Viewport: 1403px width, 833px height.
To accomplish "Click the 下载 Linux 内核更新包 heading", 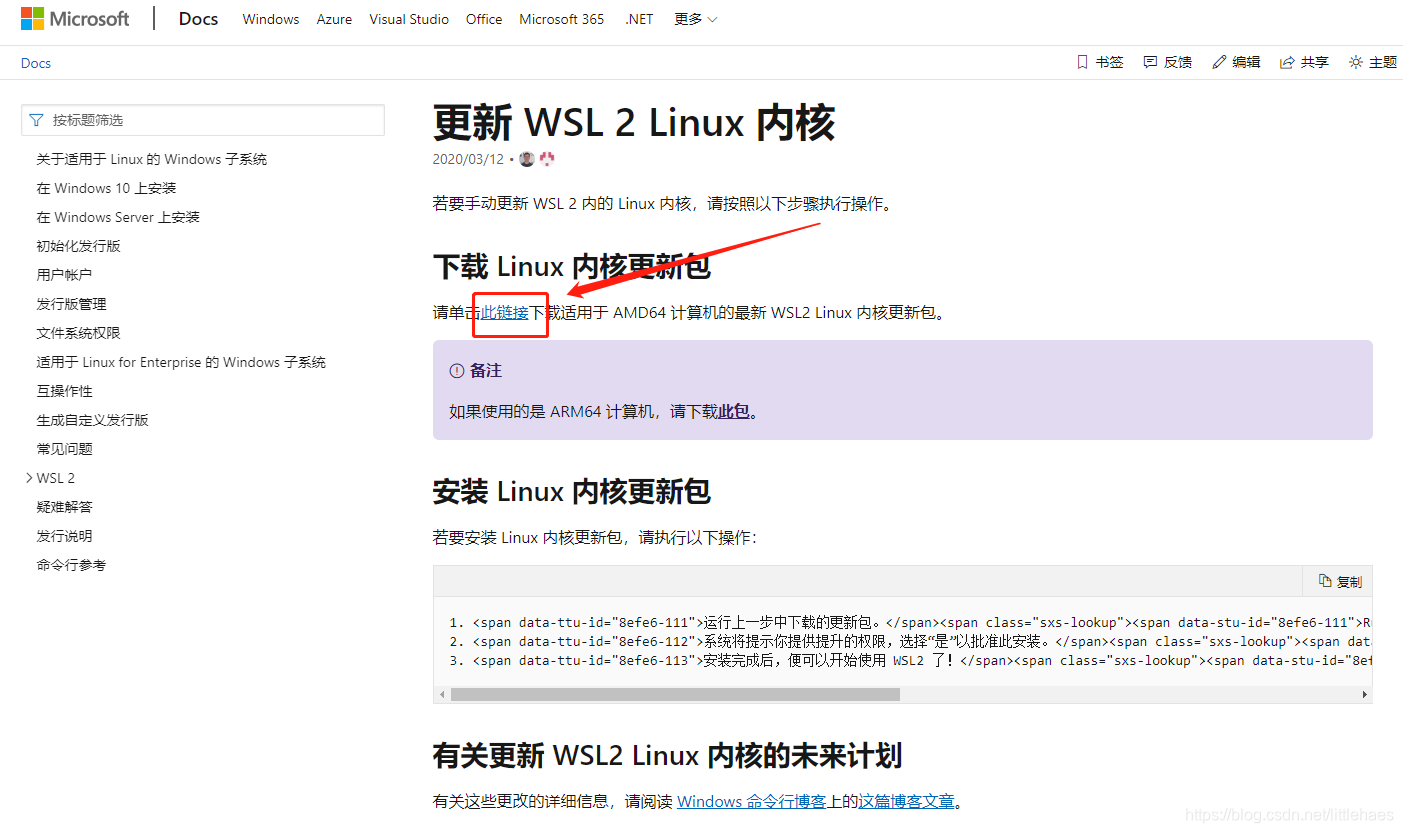I will tap(572, 267).
